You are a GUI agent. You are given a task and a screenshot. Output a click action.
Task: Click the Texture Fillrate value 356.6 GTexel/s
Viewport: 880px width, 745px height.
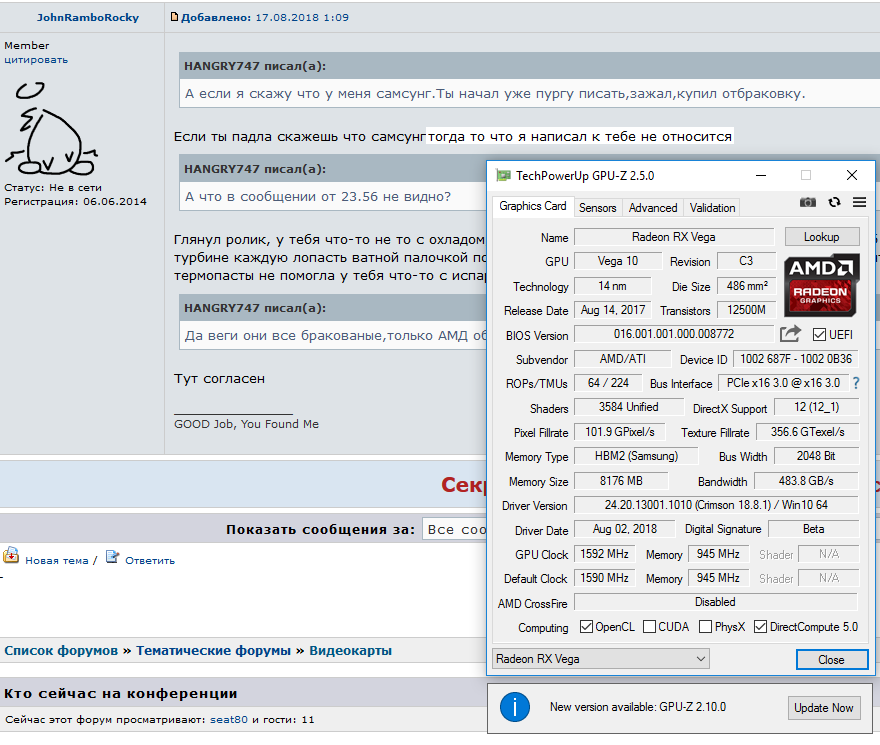pyautogui.click(x=808, y=432)
